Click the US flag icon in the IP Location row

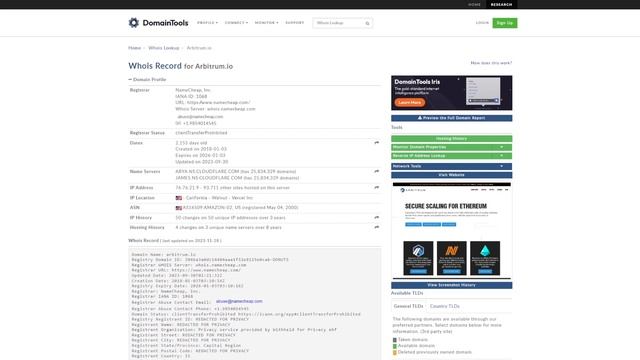click(x=179, y=198)
